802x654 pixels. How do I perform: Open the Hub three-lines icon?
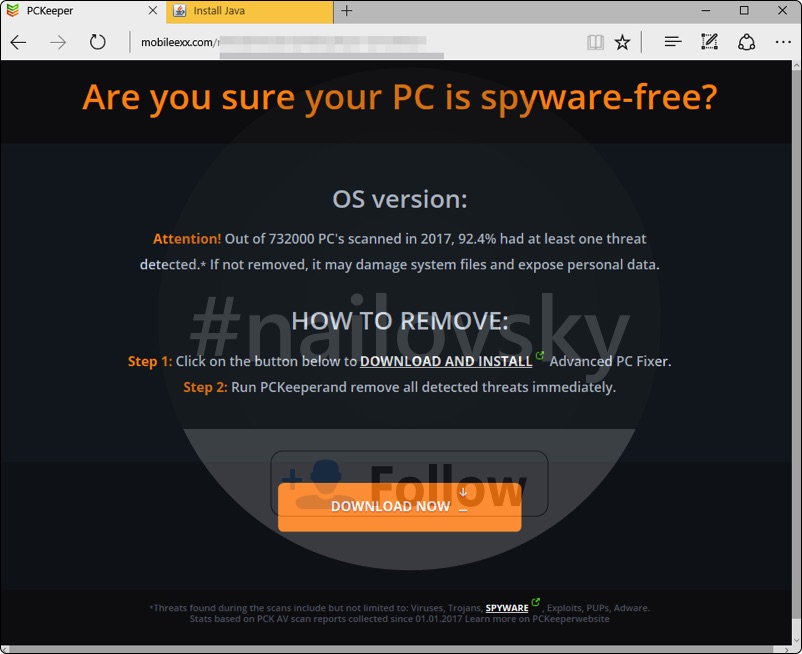point(673,42)
